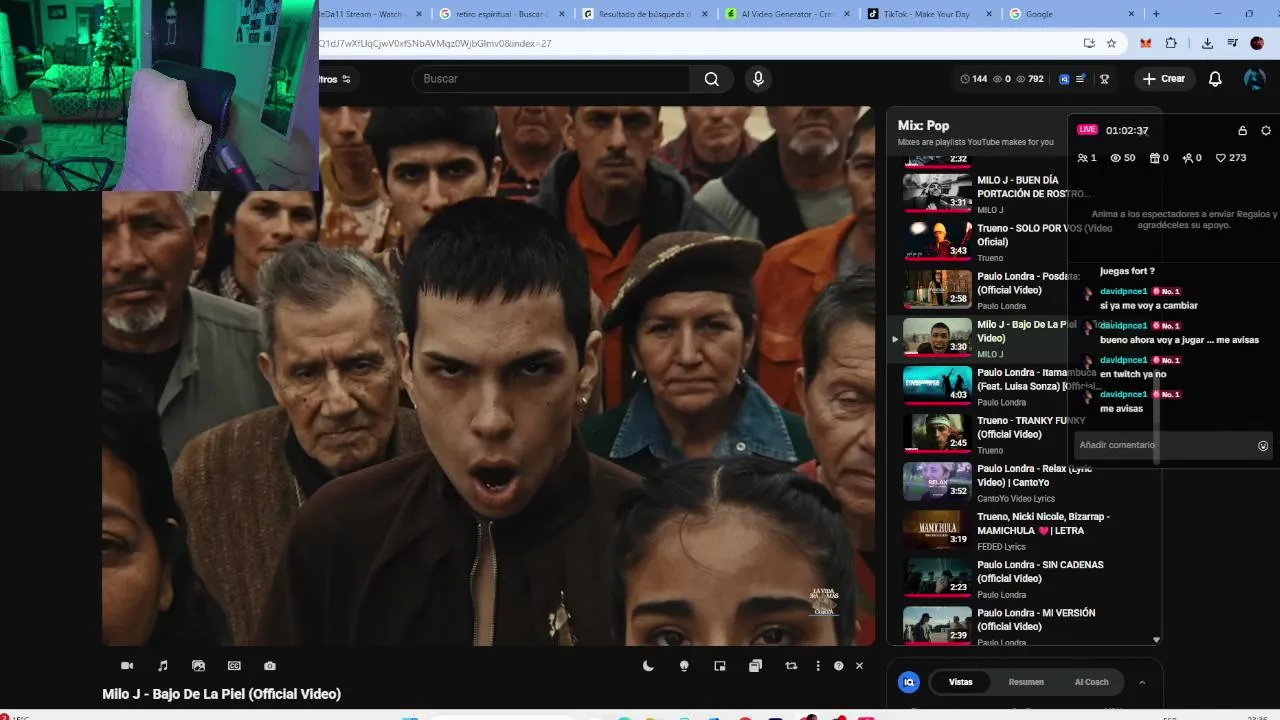
Task: Select the AI Coach tab
Action: pos(1091,682)
